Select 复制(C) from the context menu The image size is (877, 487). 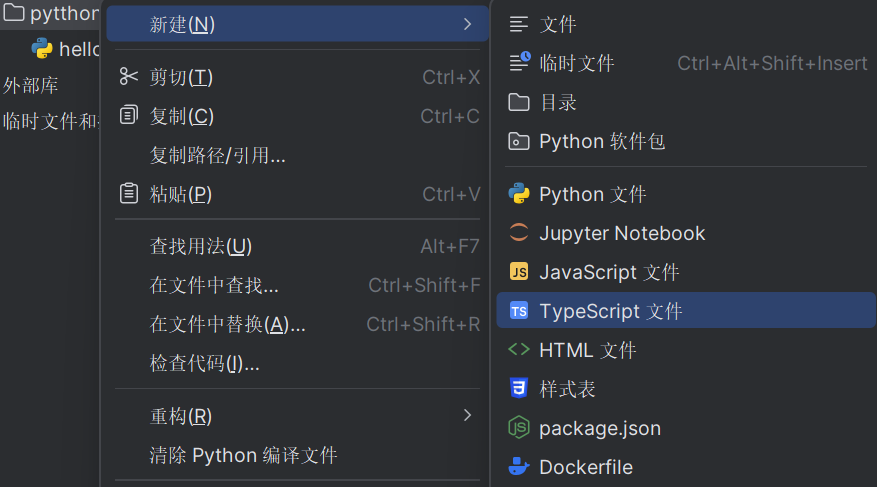click(182, 116)
